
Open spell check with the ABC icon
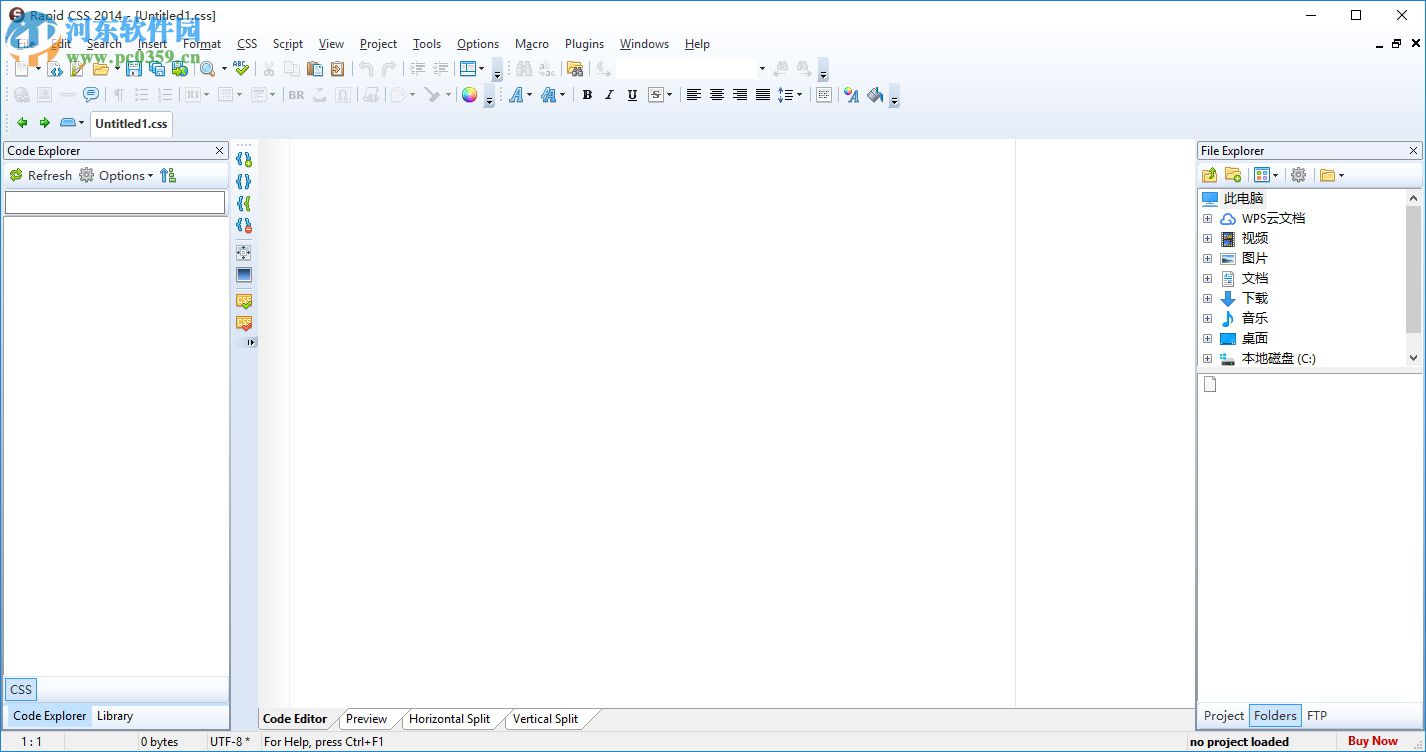[x=241, y=69]
